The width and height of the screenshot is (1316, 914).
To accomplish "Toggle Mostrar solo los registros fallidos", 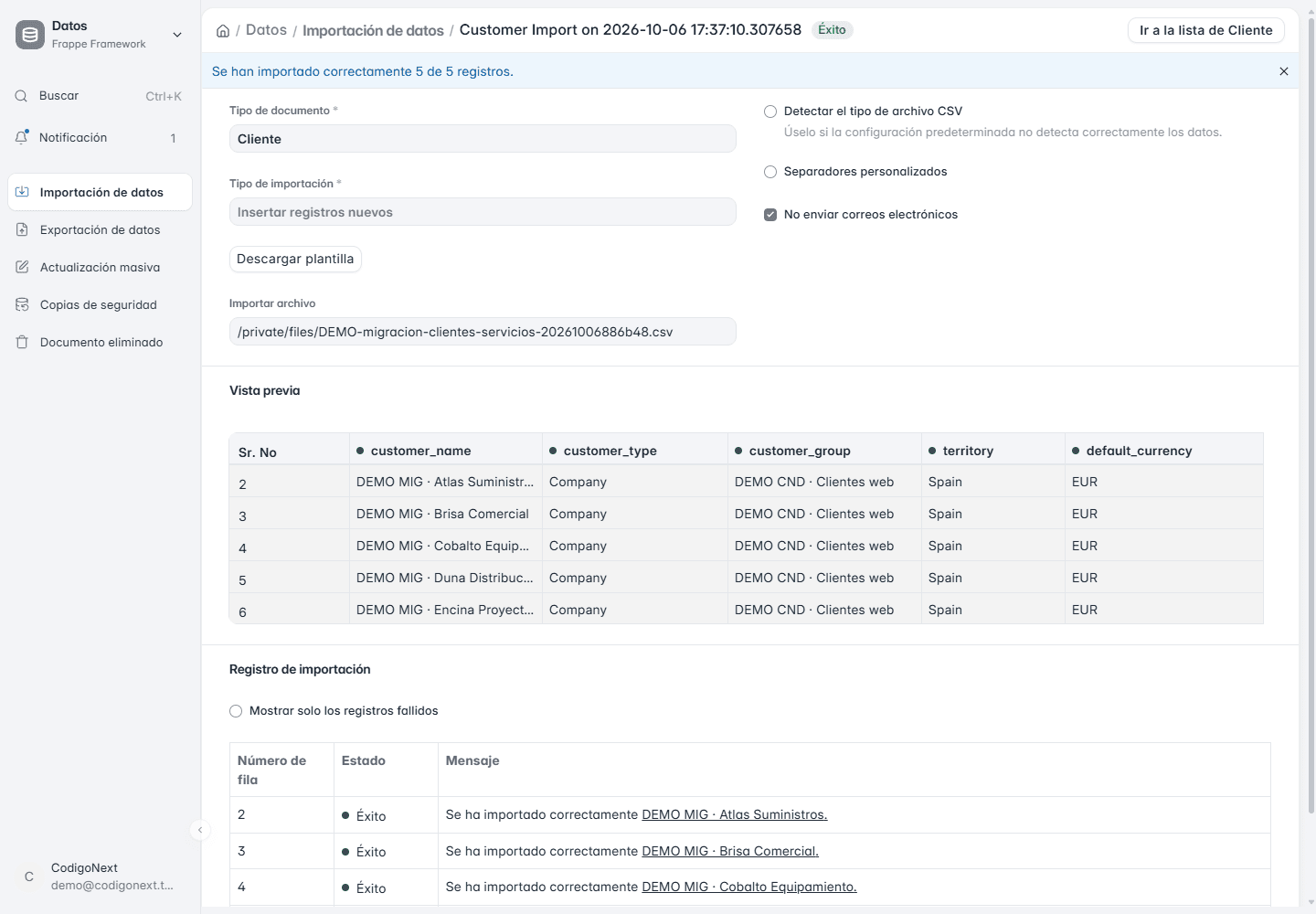I will click(x=236, y=711).
